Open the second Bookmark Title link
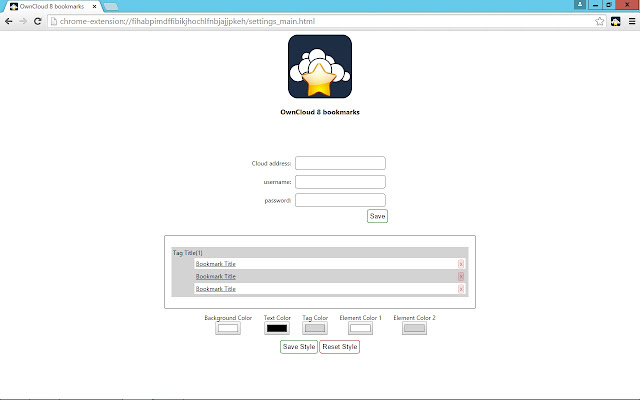The width and height of the screenshot is (640, 400). click(216, 276)
